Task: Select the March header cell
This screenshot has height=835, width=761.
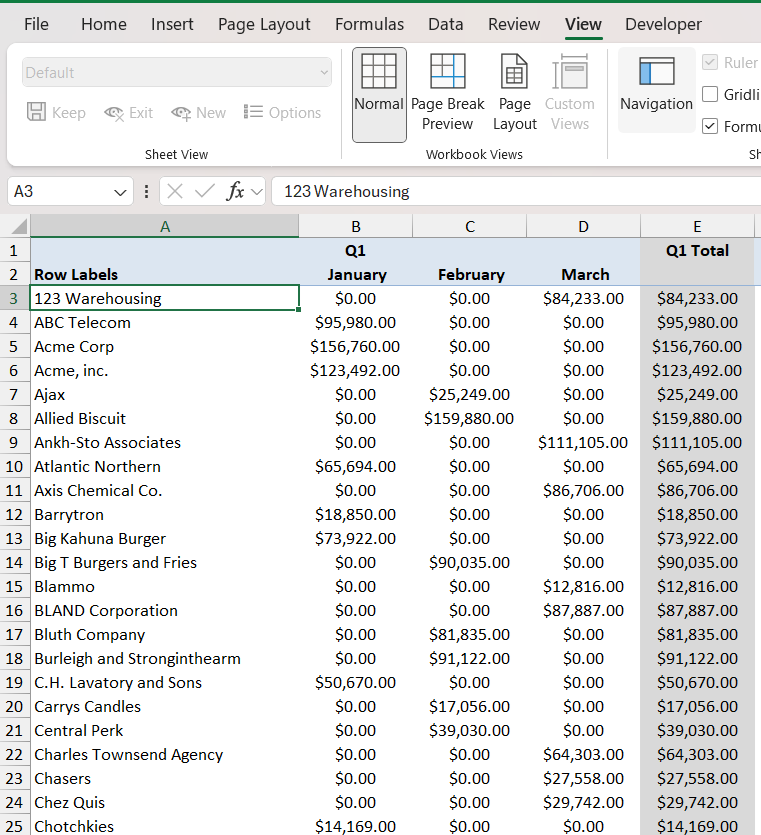Action: point(584,274)
